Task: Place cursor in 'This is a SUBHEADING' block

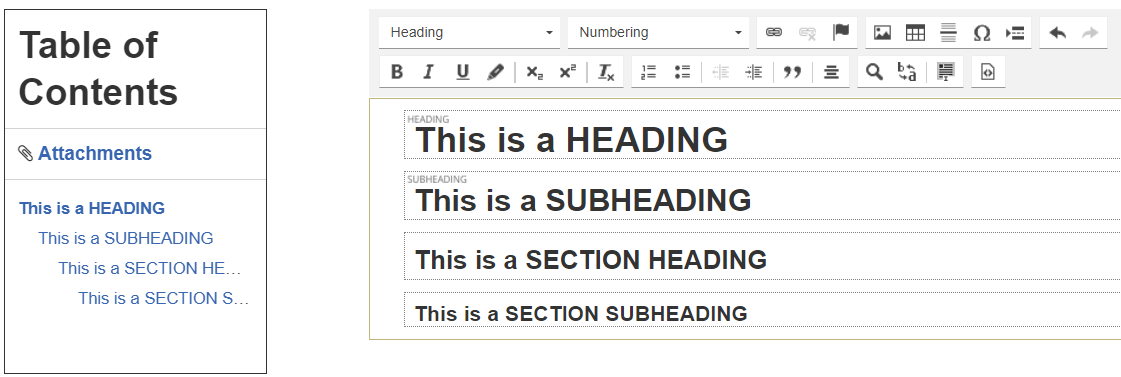Action: [x=762, y=195]
